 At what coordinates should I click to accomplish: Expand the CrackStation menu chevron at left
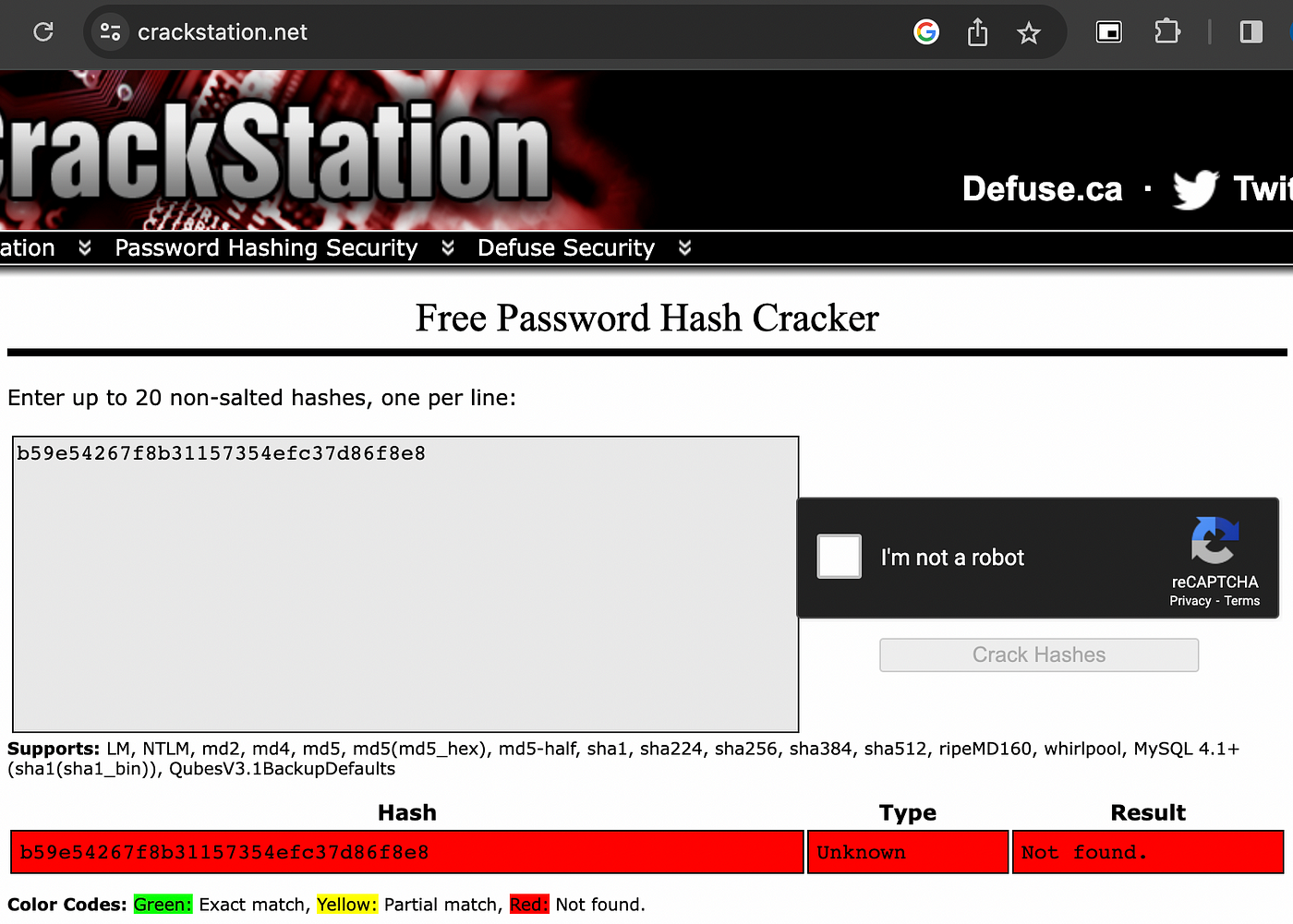coord(85,248)
